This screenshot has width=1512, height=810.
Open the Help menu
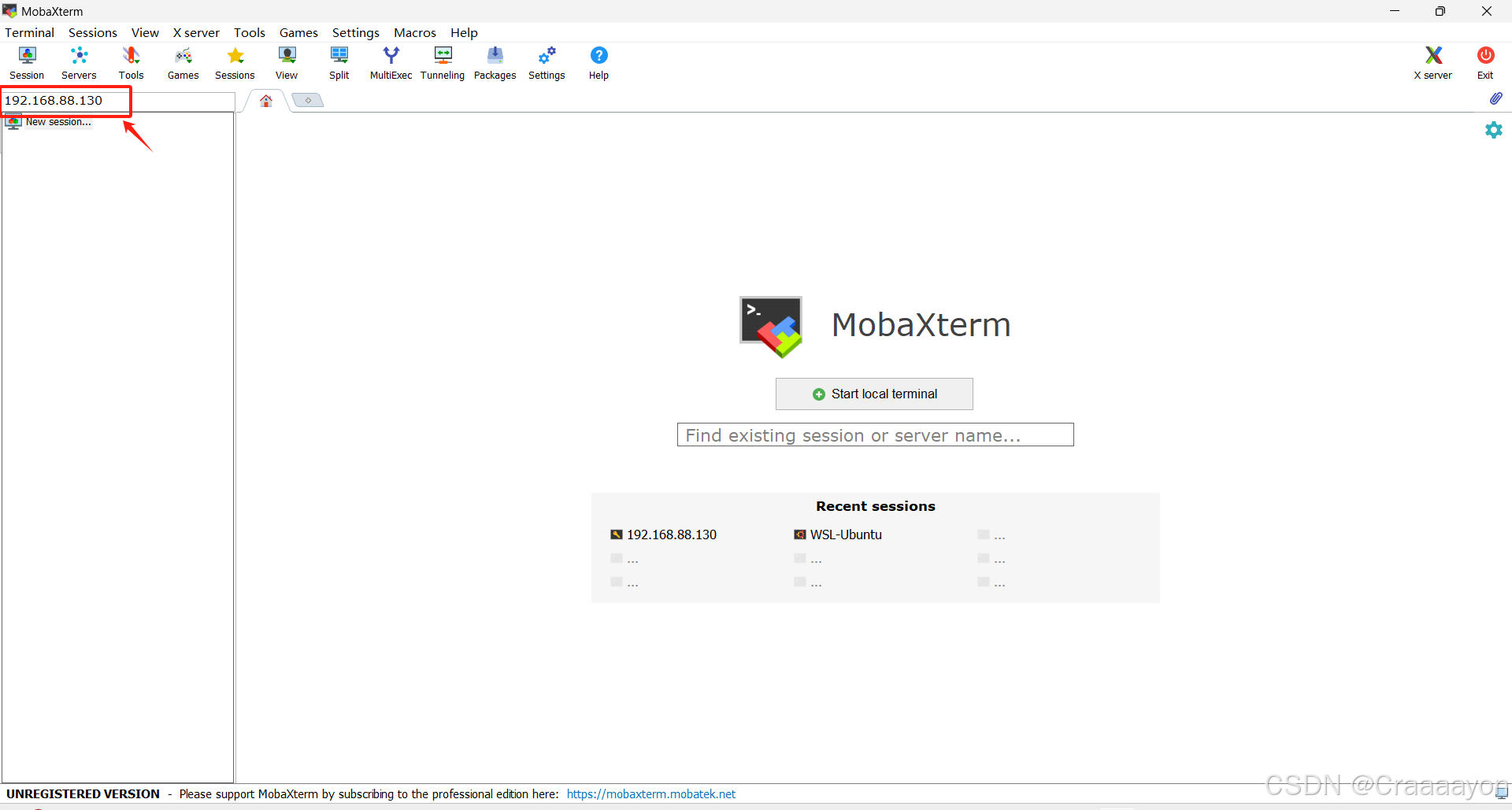click(x=464, y=32)
